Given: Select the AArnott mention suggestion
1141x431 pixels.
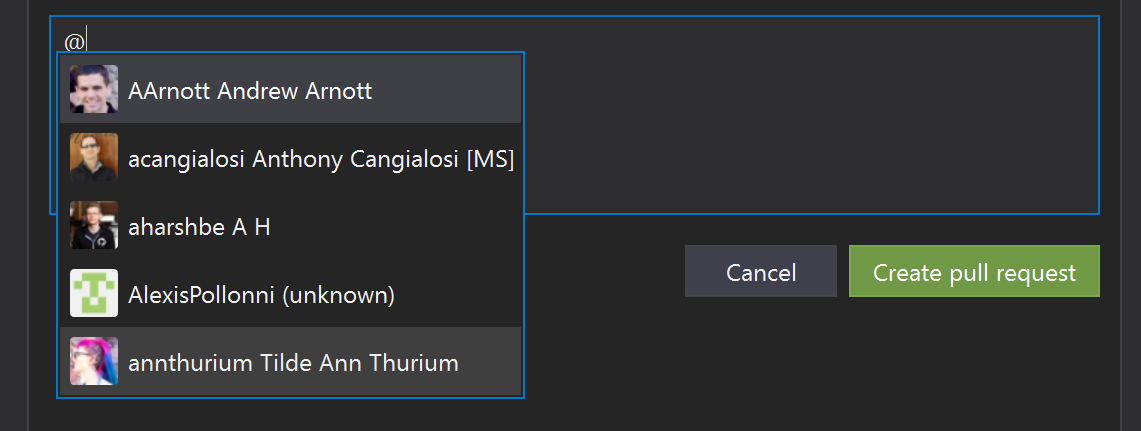Looking at the screenshot, I should click(x=290, y=89).
